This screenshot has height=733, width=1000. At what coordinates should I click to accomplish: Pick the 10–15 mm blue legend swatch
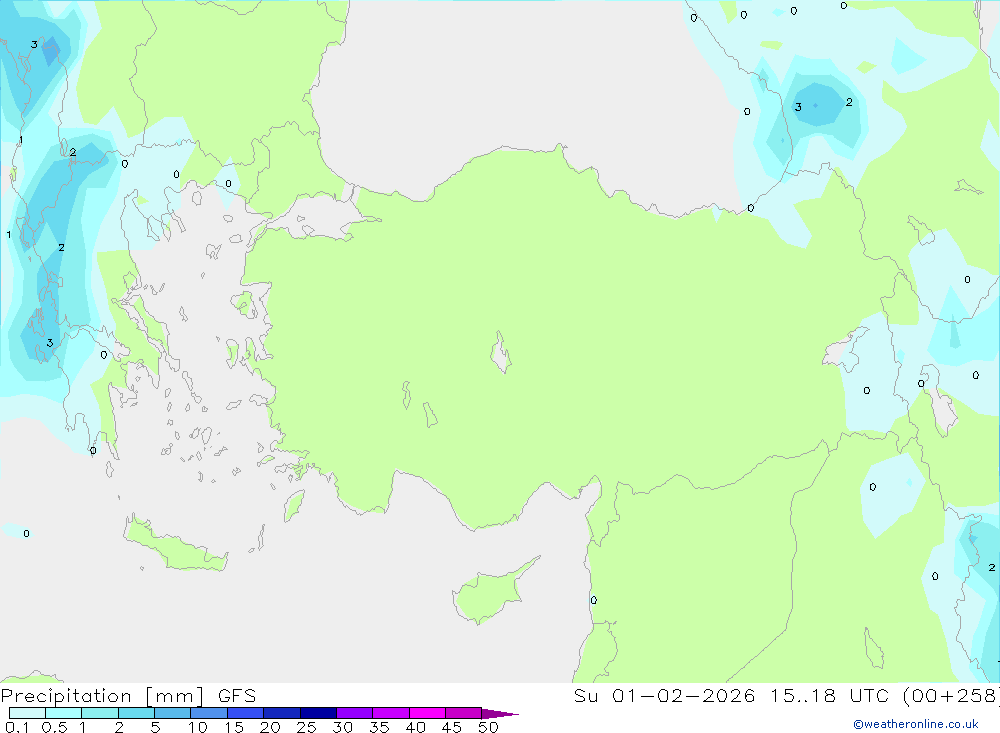click(x=209, y=713)
